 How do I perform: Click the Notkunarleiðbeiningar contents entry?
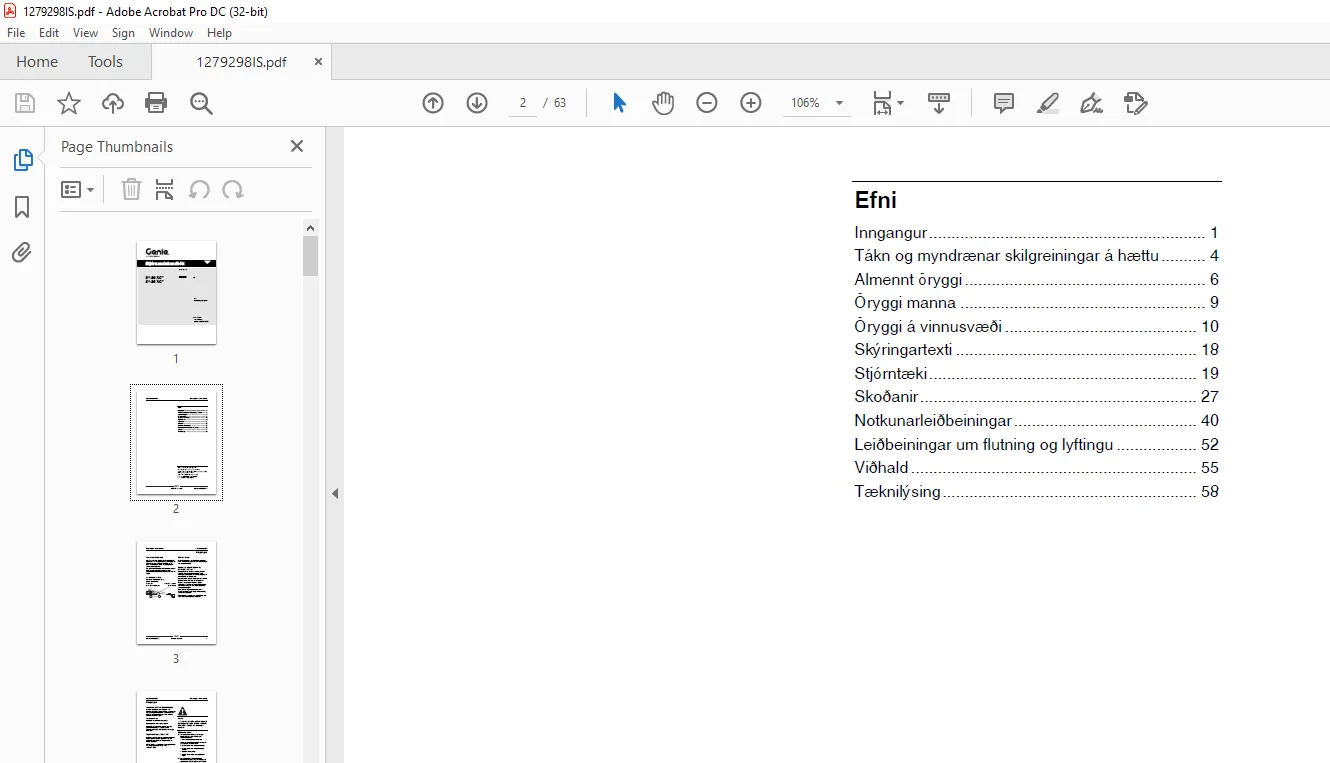coord(1036,421)
